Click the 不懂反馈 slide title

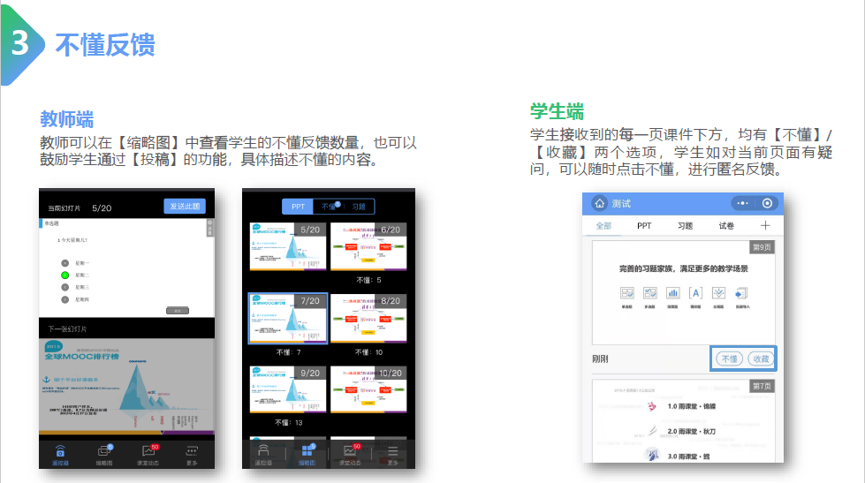[105, 45]
